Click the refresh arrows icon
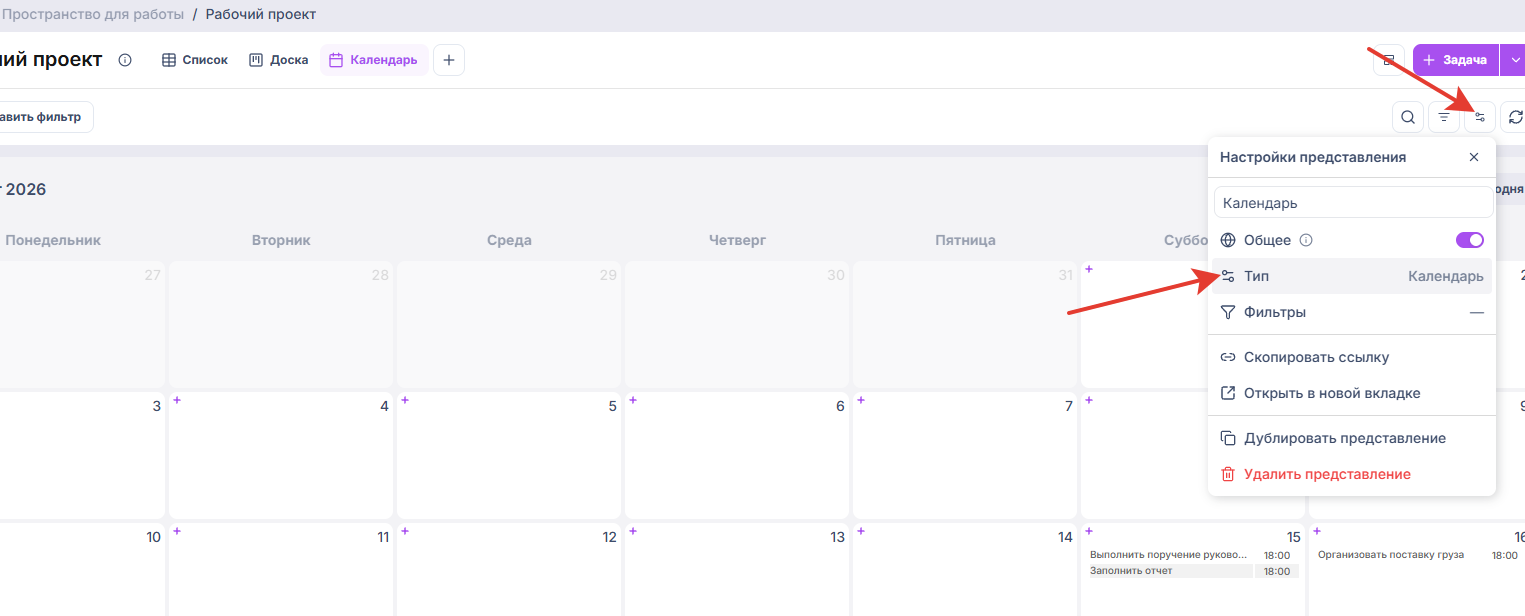The height and width of the screenshot is (616, 1525). [1515, 117]
